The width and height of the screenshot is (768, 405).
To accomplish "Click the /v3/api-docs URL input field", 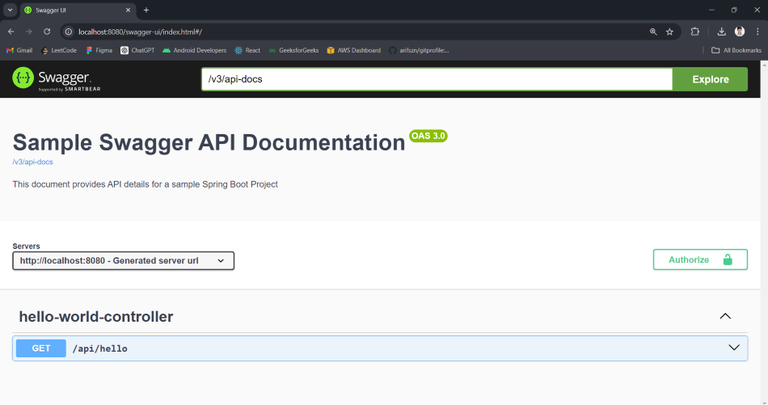I will [x=435, y=79].
